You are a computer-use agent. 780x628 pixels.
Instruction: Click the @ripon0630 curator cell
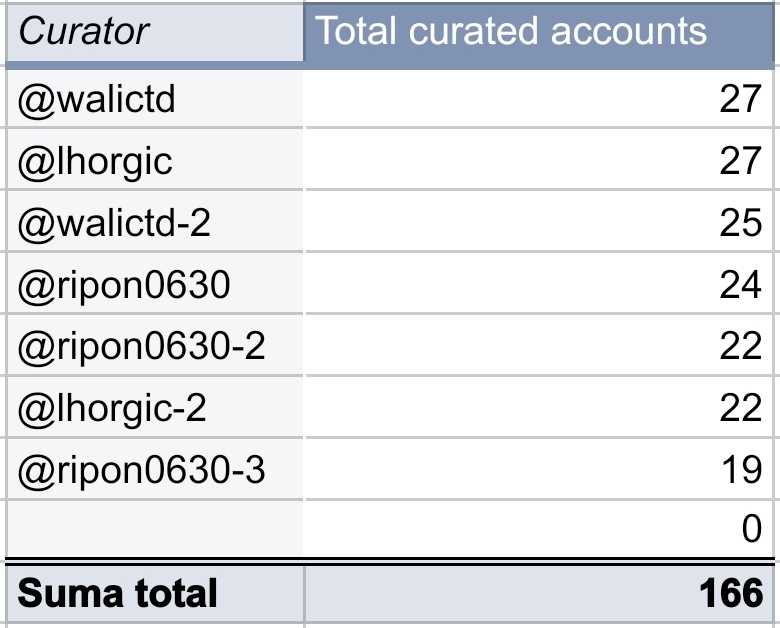point(124,285)
